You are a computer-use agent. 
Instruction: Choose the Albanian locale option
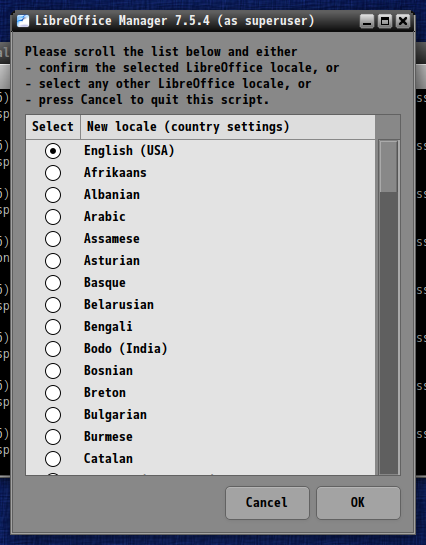pos(53,195)
